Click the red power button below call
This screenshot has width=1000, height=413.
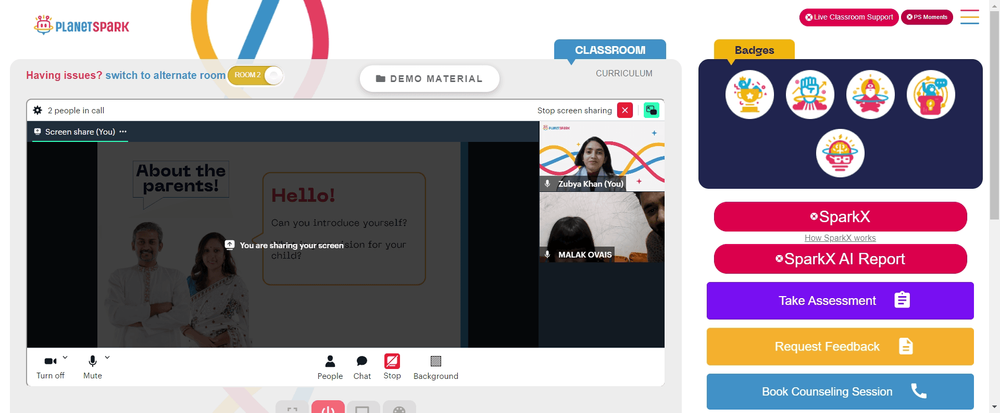[x=328, y=407]
